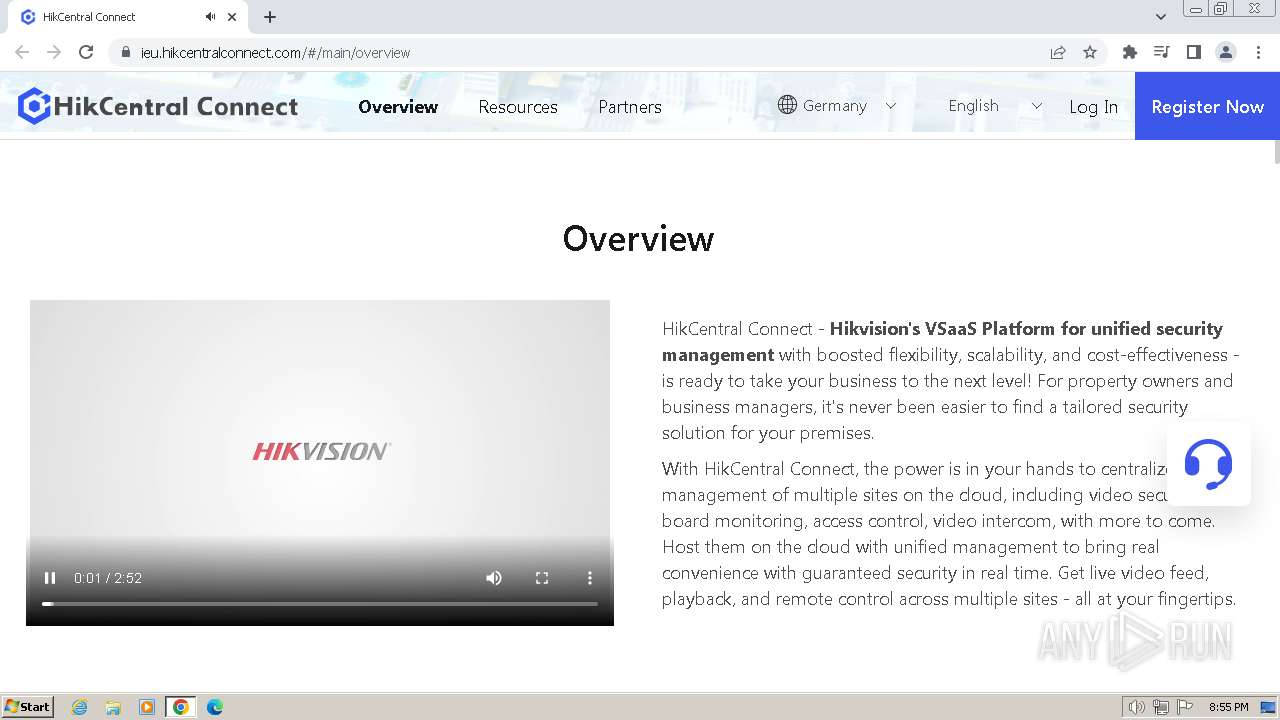This screenshot has height=720, width=1280.
Task: Open File Explorer from taskbar
Action: click(113, 707)
